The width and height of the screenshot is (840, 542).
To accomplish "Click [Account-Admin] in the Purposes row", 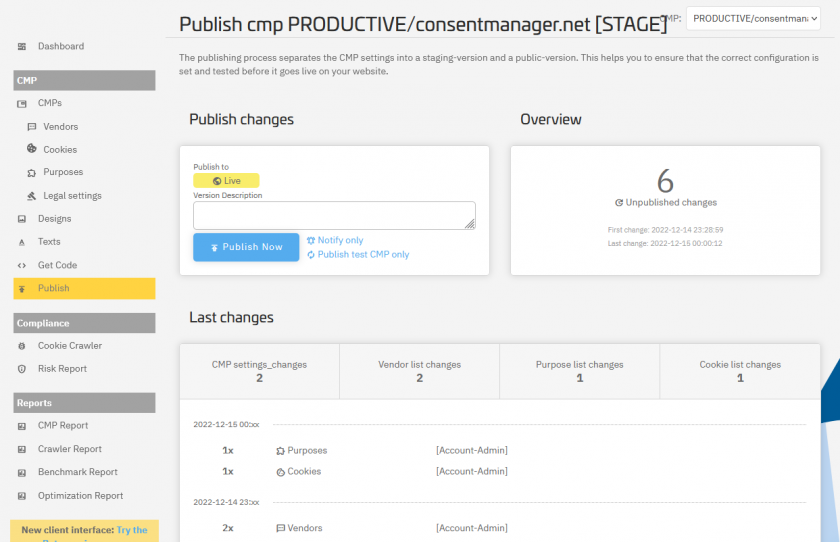I will pyautogui.click(x=472, y=450).
